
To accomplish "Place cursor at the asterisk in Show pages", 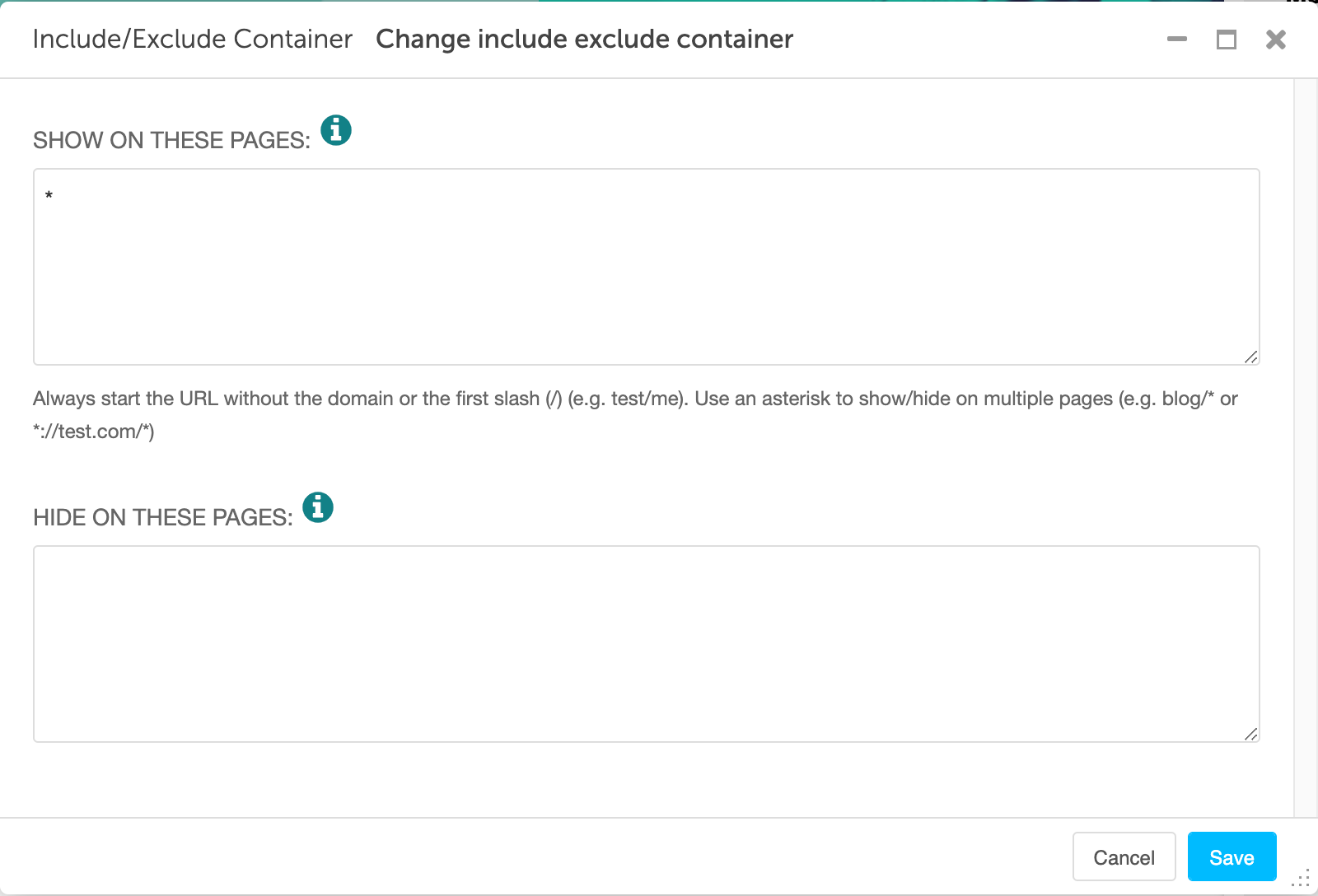I will pos(49,196).
